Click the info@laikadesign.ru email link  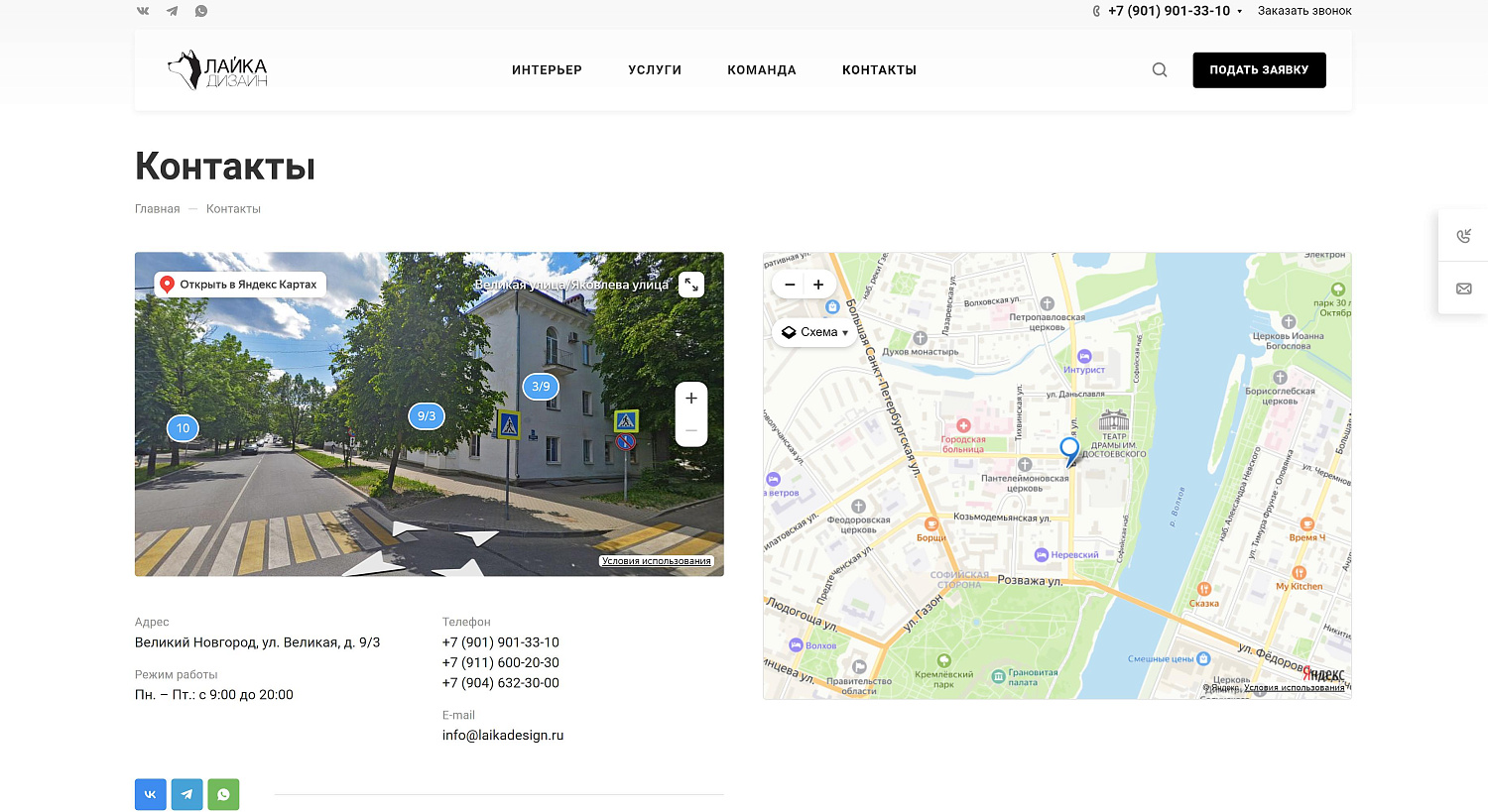503,736
